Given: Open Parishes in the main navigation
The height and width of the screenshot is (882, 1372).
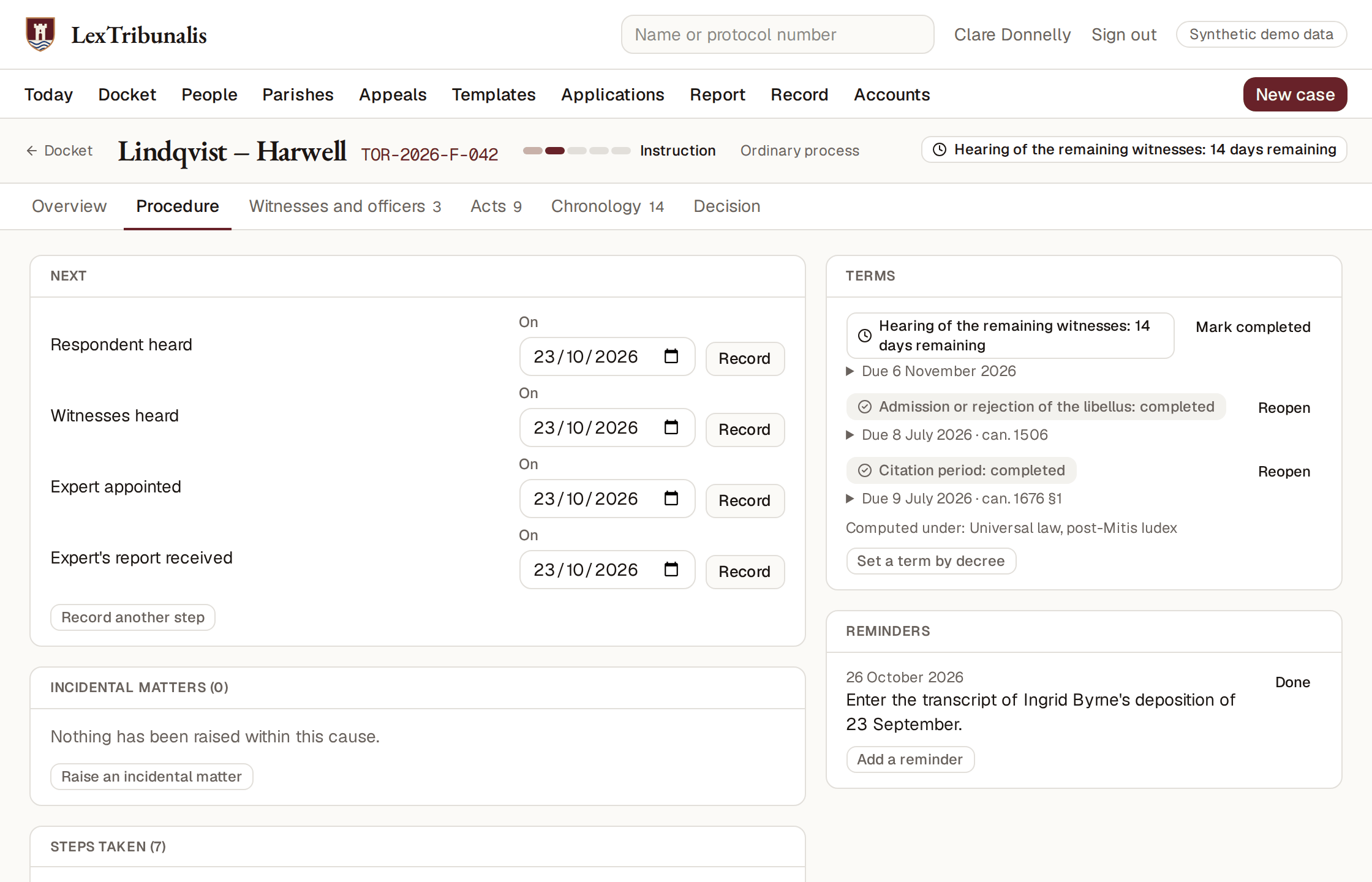Looking at the screenshot, I should tap(298, 95).
